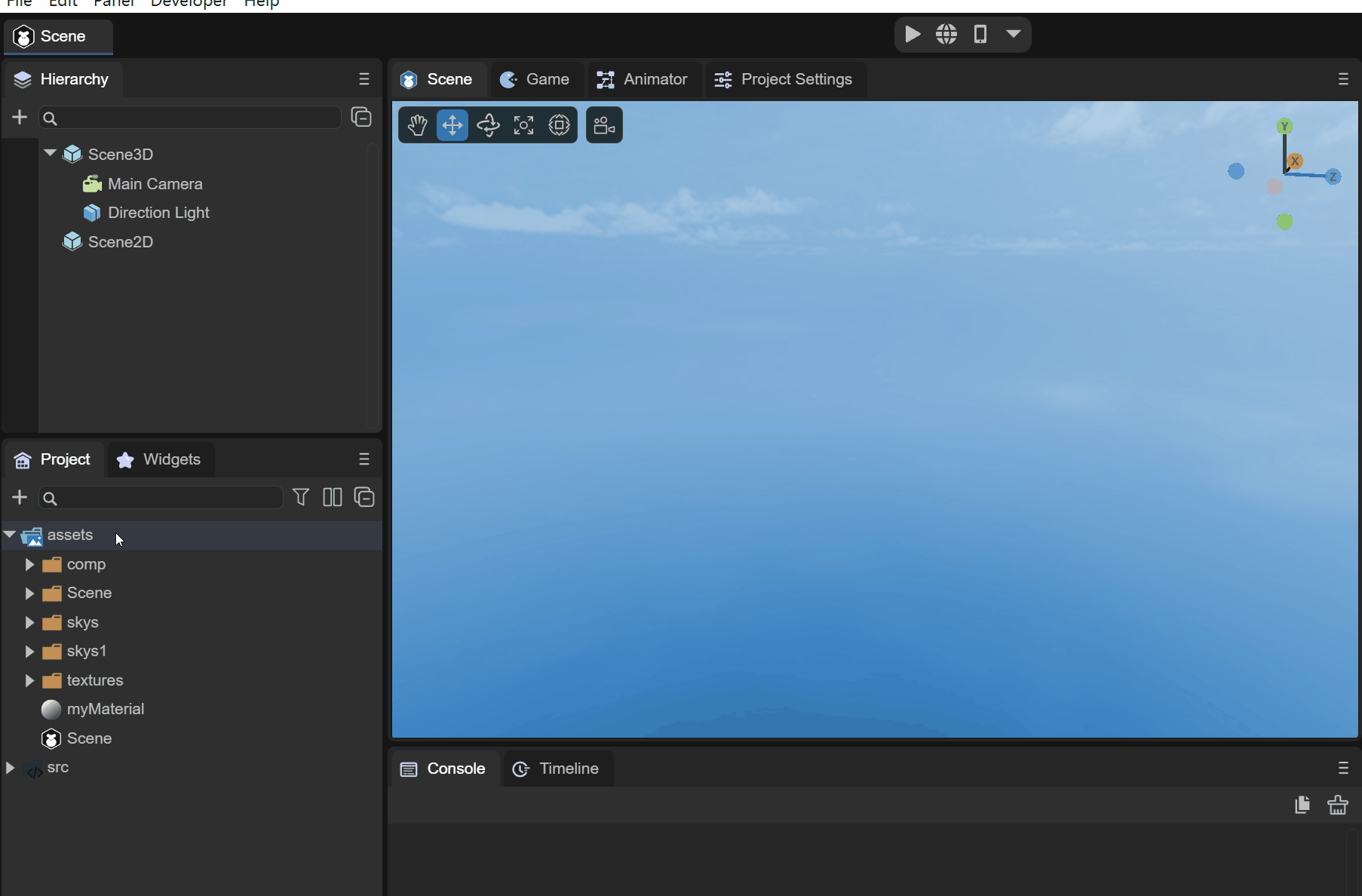Select the myMaterial asset
1362x896 pixels.
(105, 709)
